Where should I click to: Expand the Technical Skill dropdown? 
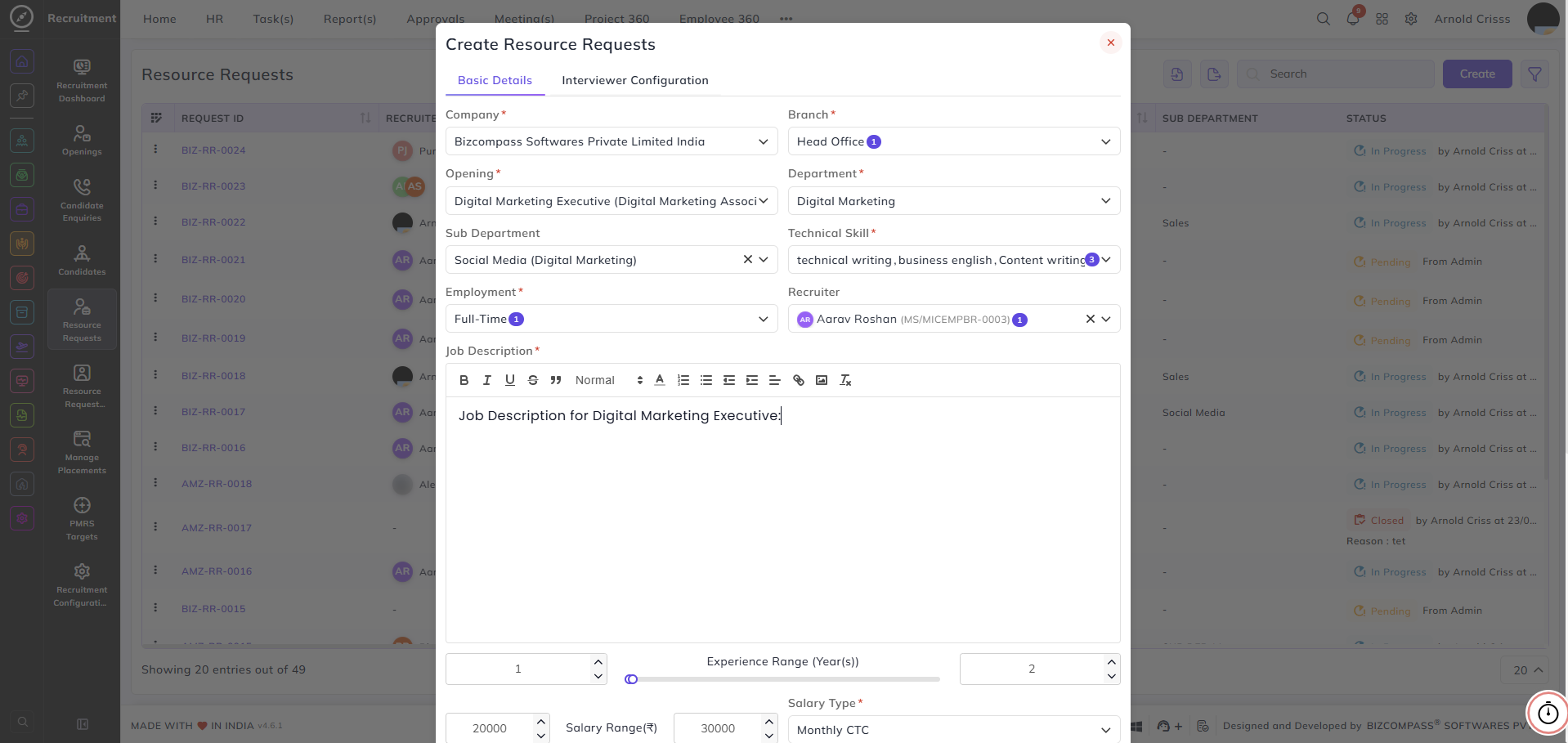tap(1105, 259)
